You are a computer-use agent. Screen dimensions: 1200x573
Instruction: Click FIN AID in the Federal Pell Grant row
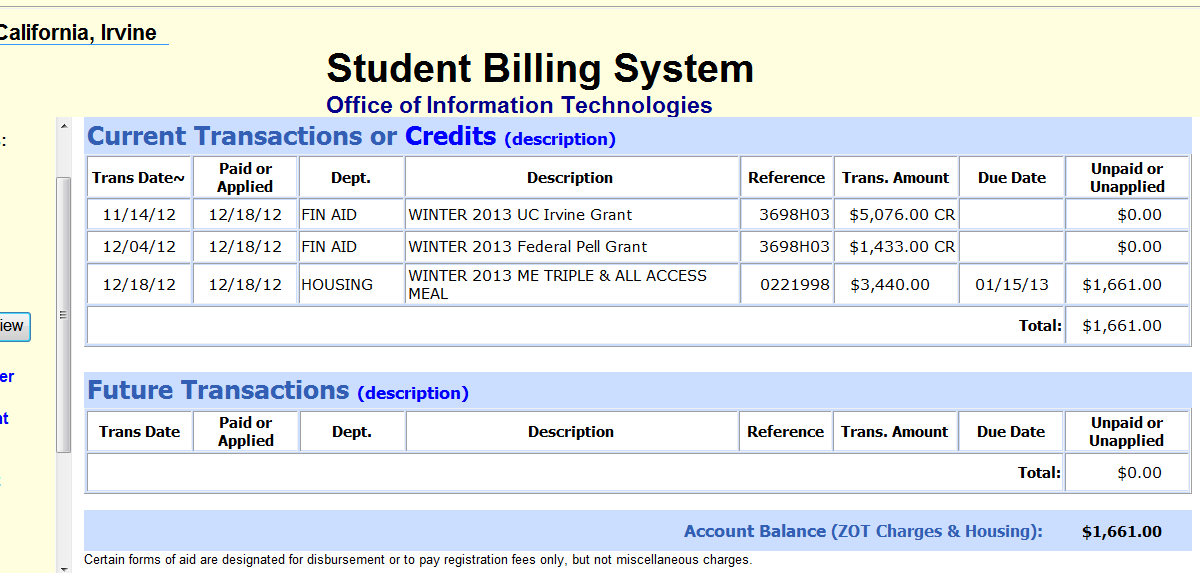tap(329, 247)
